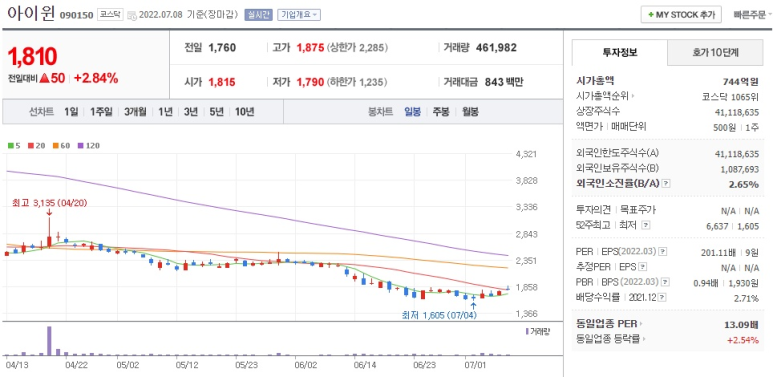This screenshot has height=377, width=773.
Task: Click the tall volume bar near 04/20
Action: tap(49, 341)
